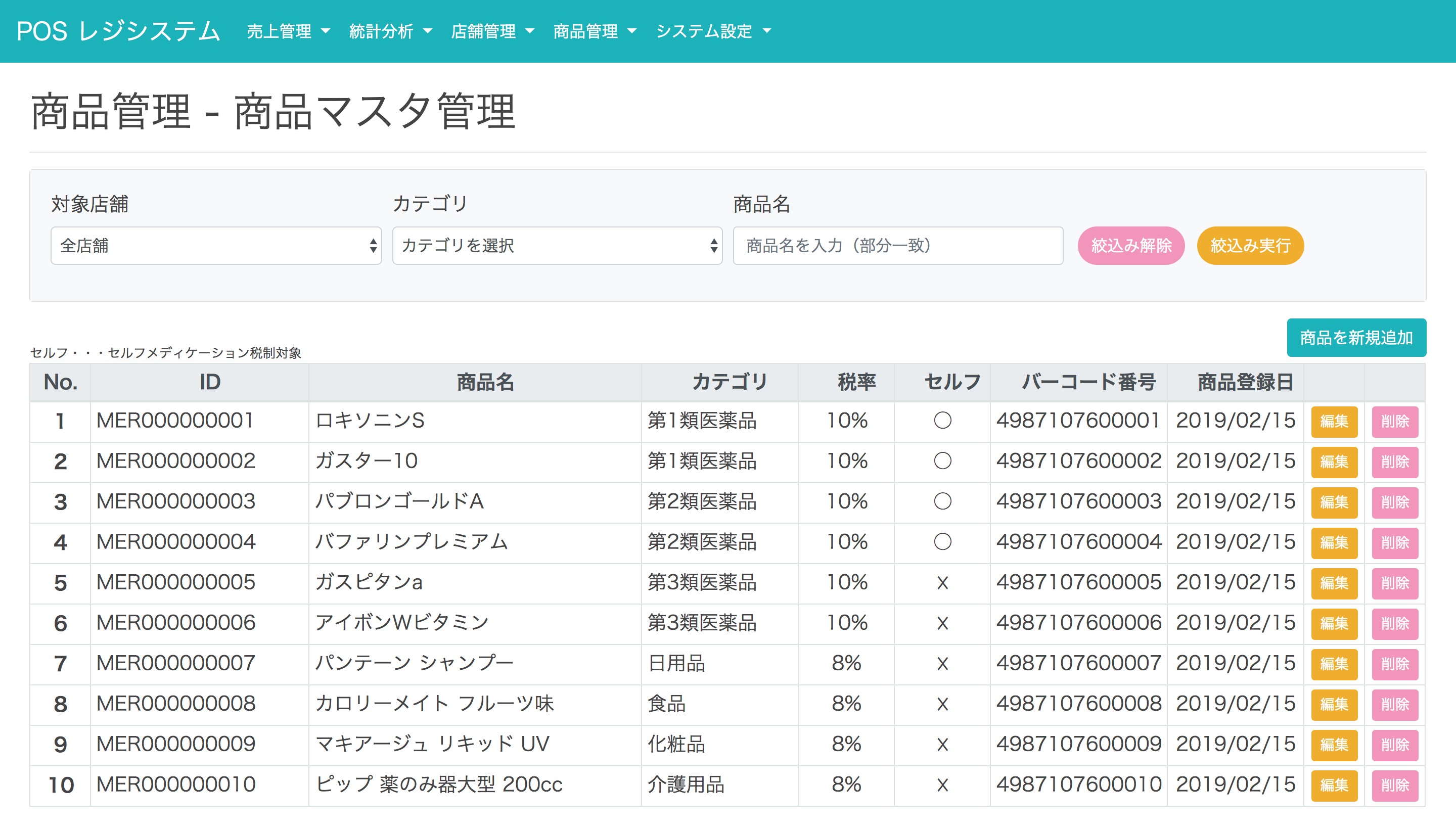This screenshot has height=830, width=1456.
Task: Delete the ガスター10 product row
Action: [1394, 462]
